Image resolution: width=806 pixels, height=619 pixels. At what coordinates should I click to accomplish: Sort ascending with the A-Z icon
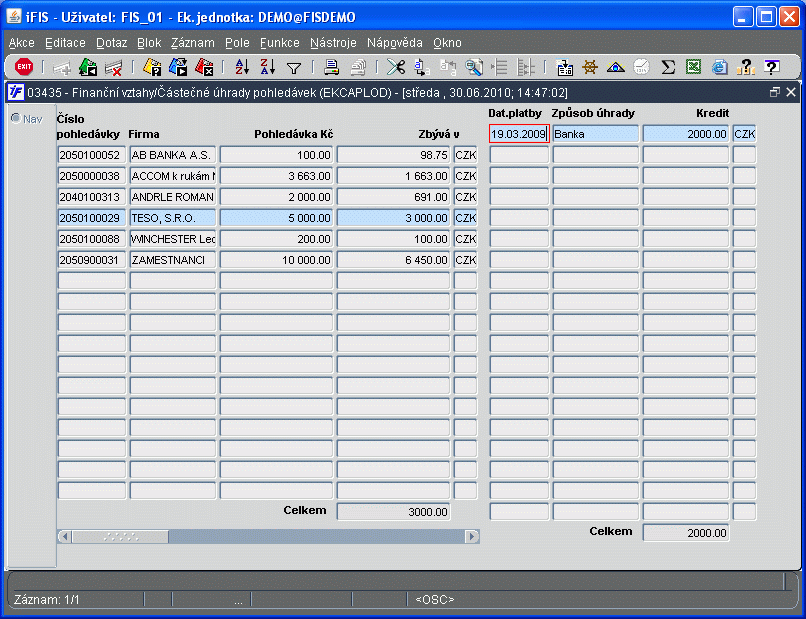[x=242, y=67]
